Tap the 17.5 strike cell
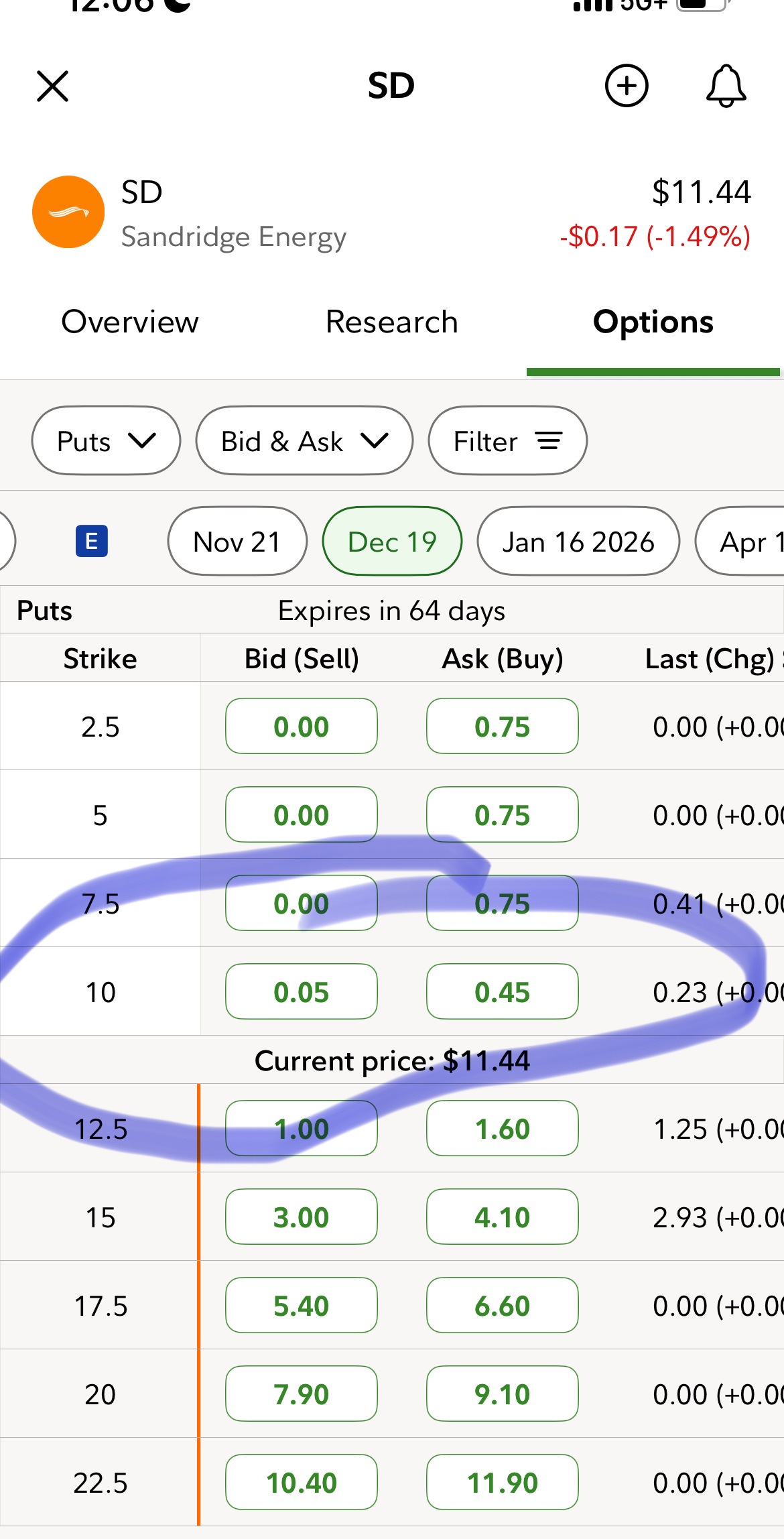784x1539 pixels. tap(101, 1306)
